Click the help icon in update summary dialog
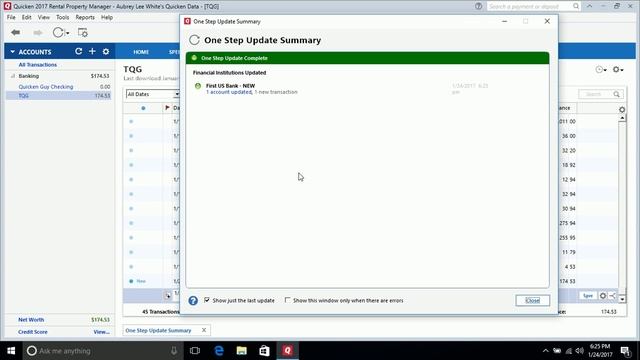 coord(193,301)
